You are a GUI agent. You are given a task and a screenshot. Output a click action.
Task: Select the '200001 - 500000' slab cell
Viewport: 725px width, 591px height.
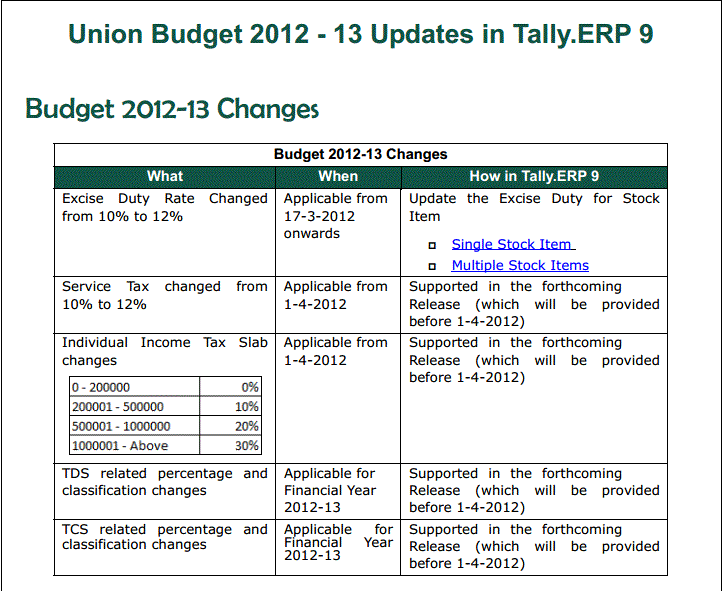tap(135, 406)
